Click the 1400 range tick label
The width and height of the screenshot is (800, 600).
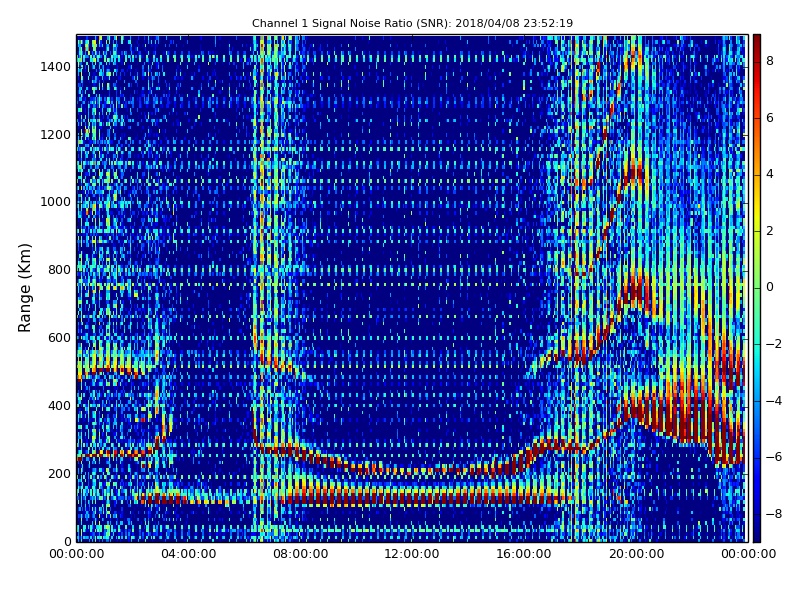(x=56, y=67)
